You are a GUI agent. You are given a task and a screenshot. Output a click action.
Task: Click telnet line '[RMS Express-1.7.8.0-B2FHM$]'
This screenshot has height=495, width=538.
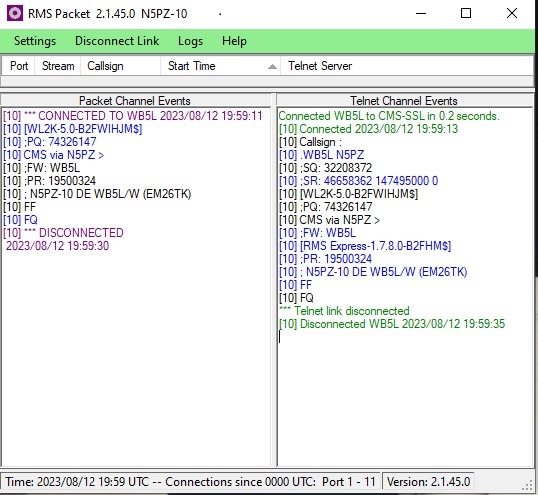click(365, 246)
